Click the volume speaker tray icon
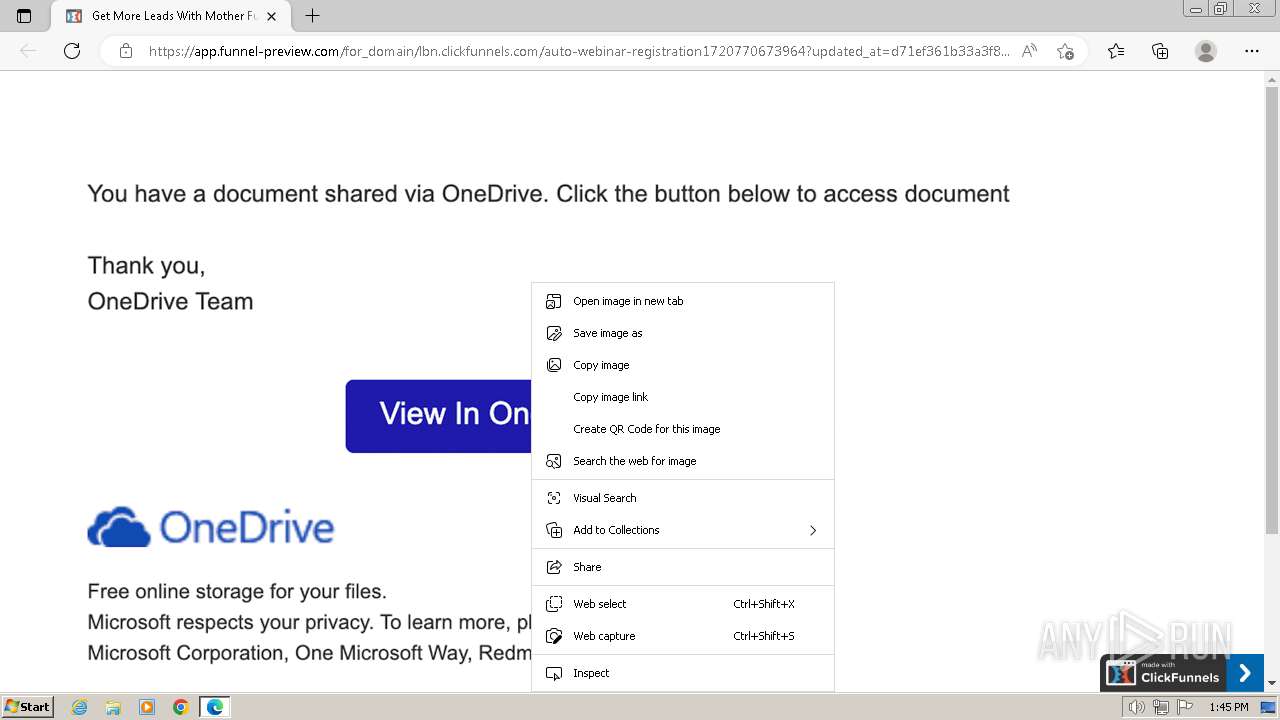Image resolution: width=1280 pixels, height=720 pixels. tap(1136, 707)
